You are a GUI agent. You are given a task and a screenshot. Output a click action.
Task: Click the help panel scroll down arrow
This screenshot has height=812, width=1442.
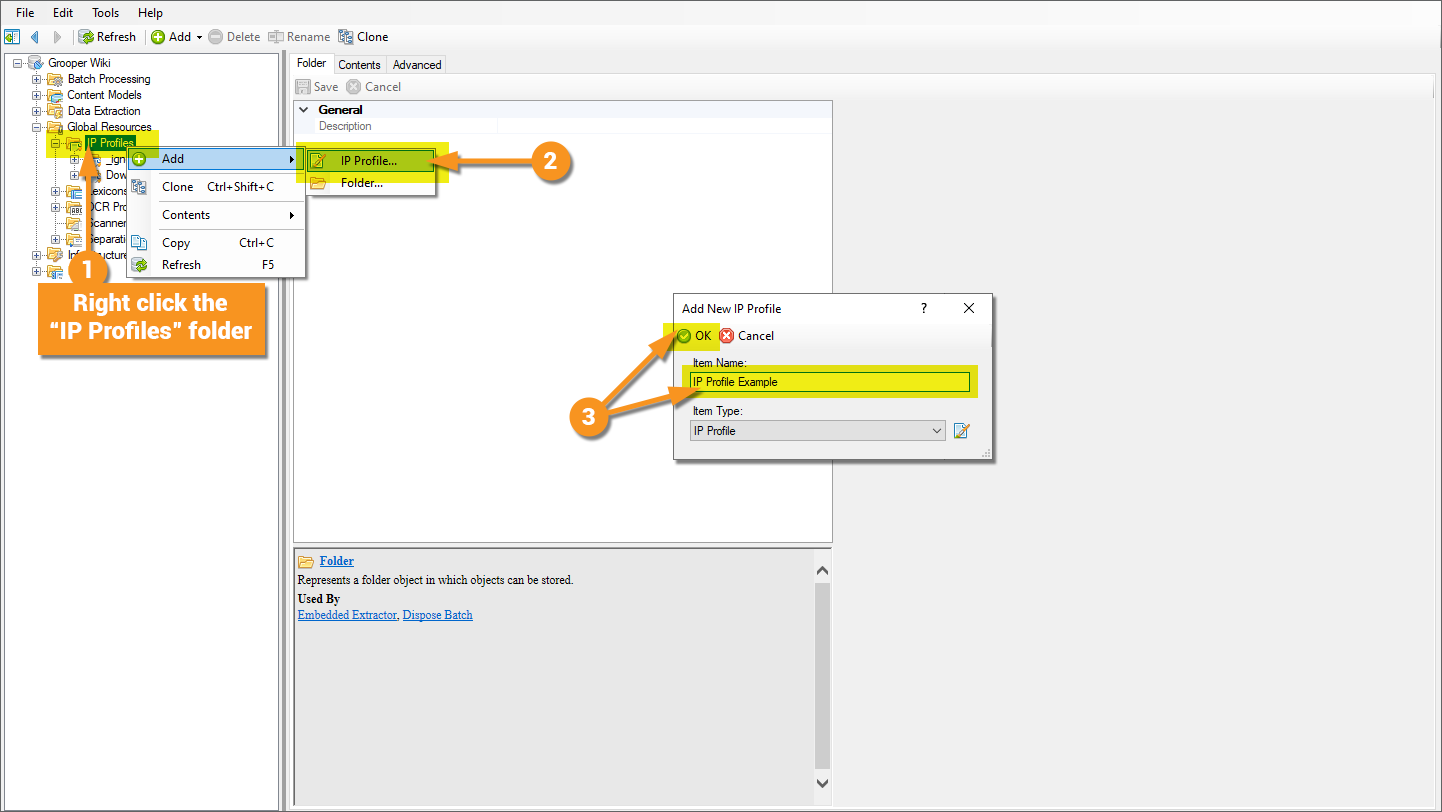(x=823, y=783)
